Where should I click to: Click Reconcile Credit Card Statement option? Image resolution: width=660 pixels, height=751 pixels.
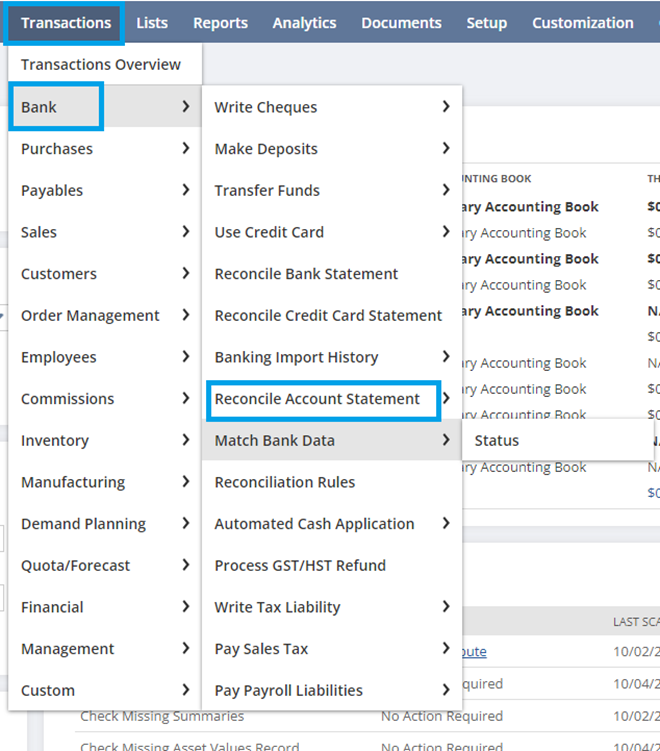pos(328,316)
